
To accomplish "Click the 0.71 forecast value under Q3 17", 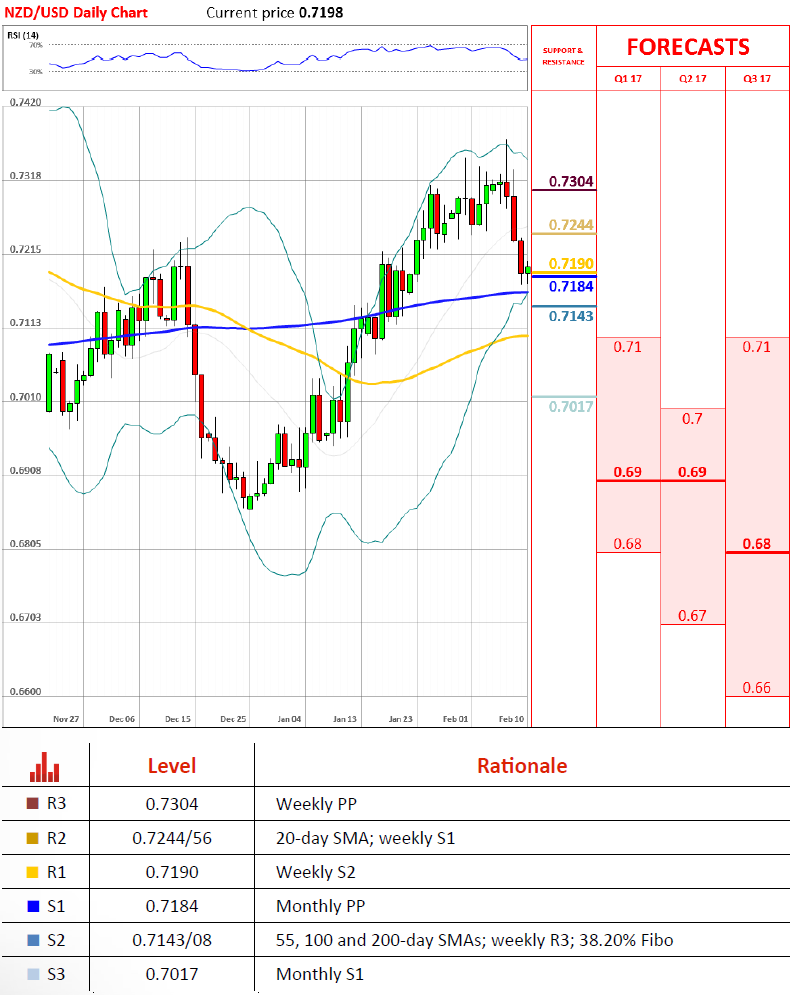I will 757,347.
